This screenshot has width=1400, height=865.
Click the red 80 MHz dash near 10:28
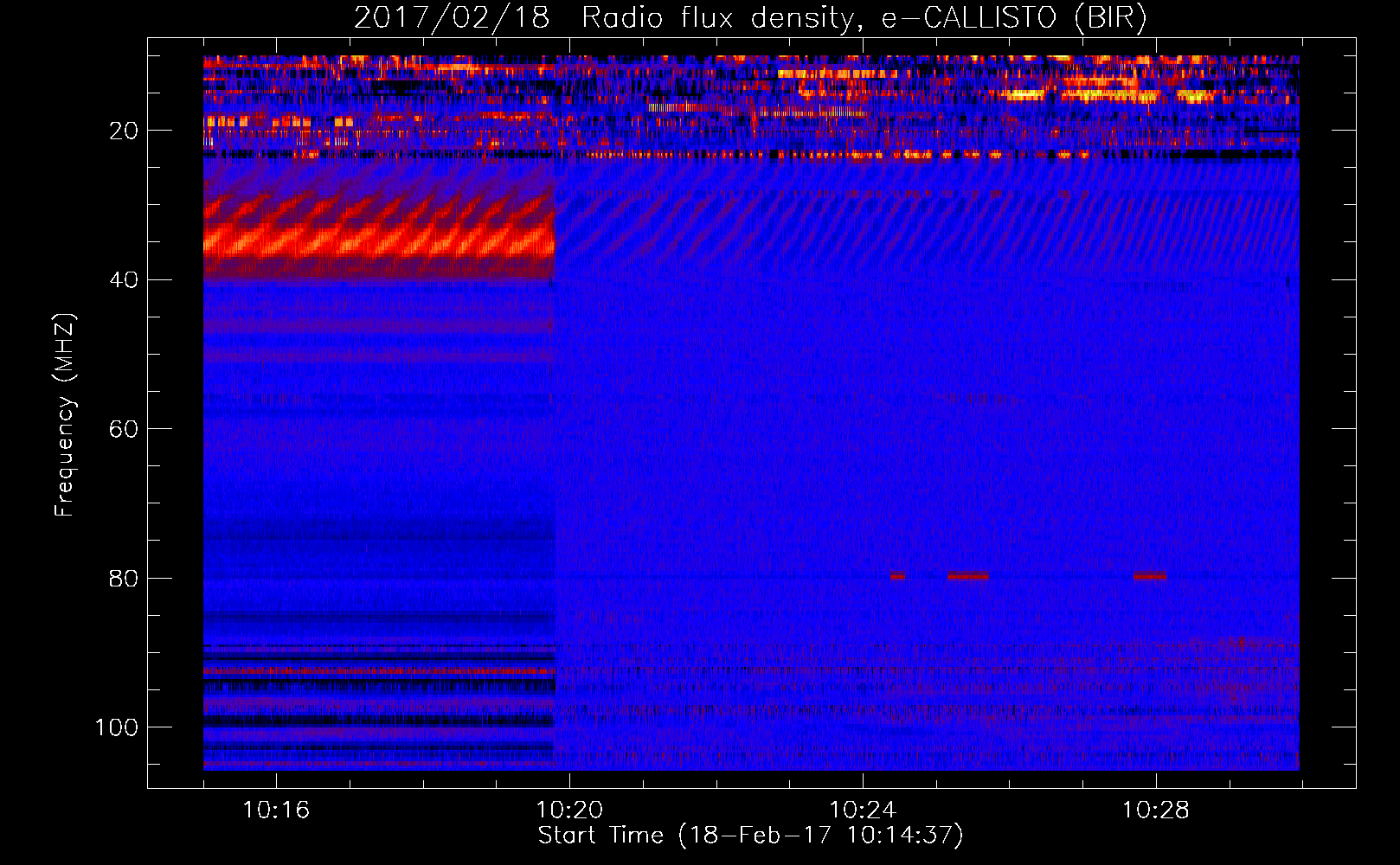(x=1149, y=575)
